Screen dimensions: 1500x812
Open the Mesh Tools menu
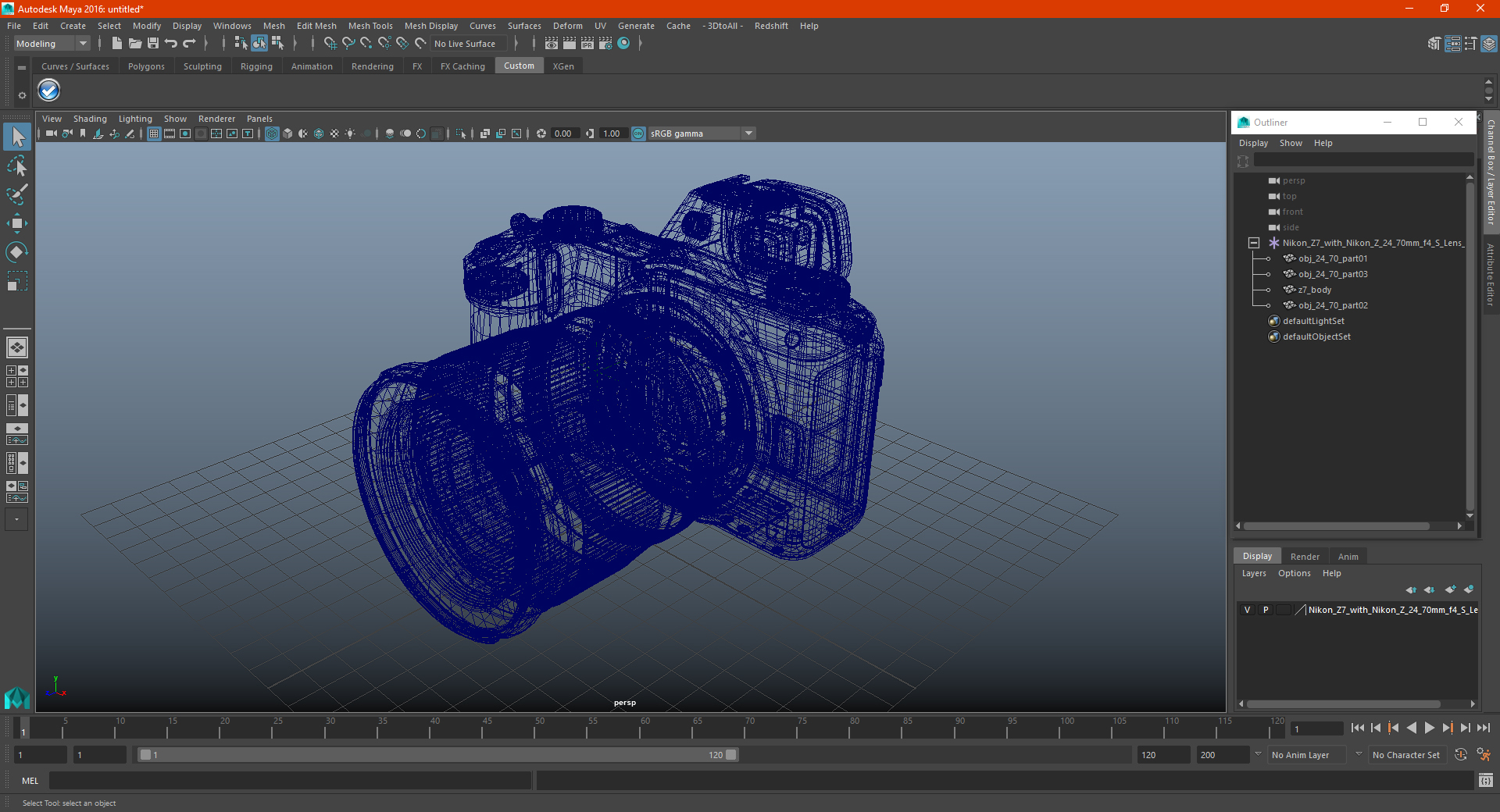point(370,26)
